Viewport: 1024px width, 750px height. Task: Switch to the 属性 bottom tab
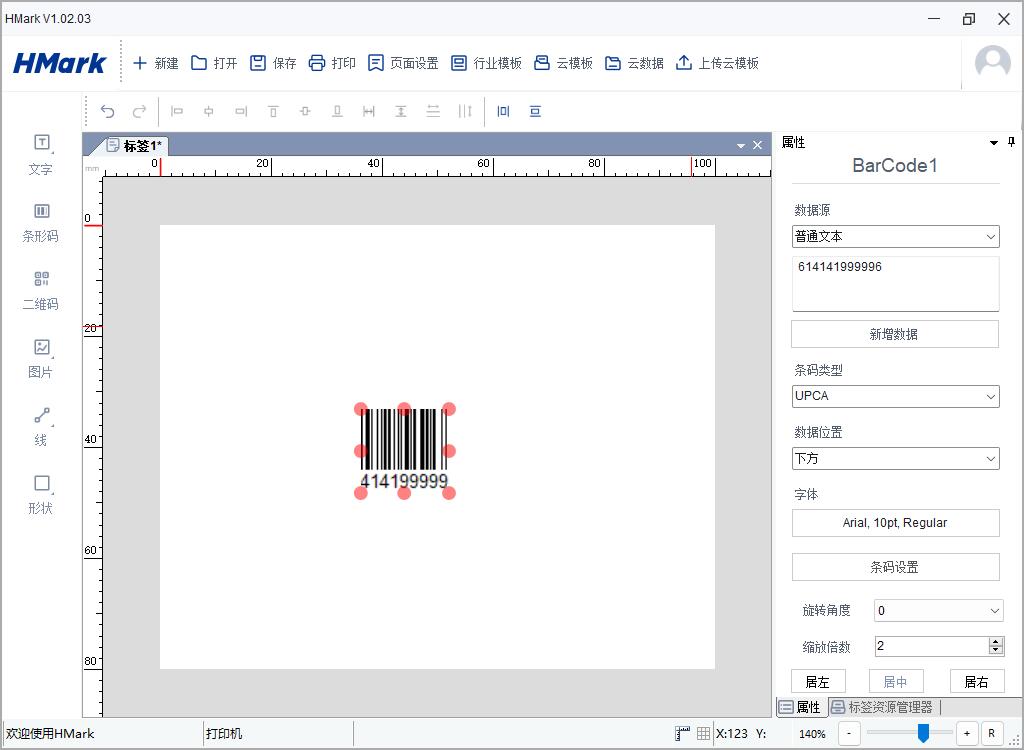[x=801, y=707]
